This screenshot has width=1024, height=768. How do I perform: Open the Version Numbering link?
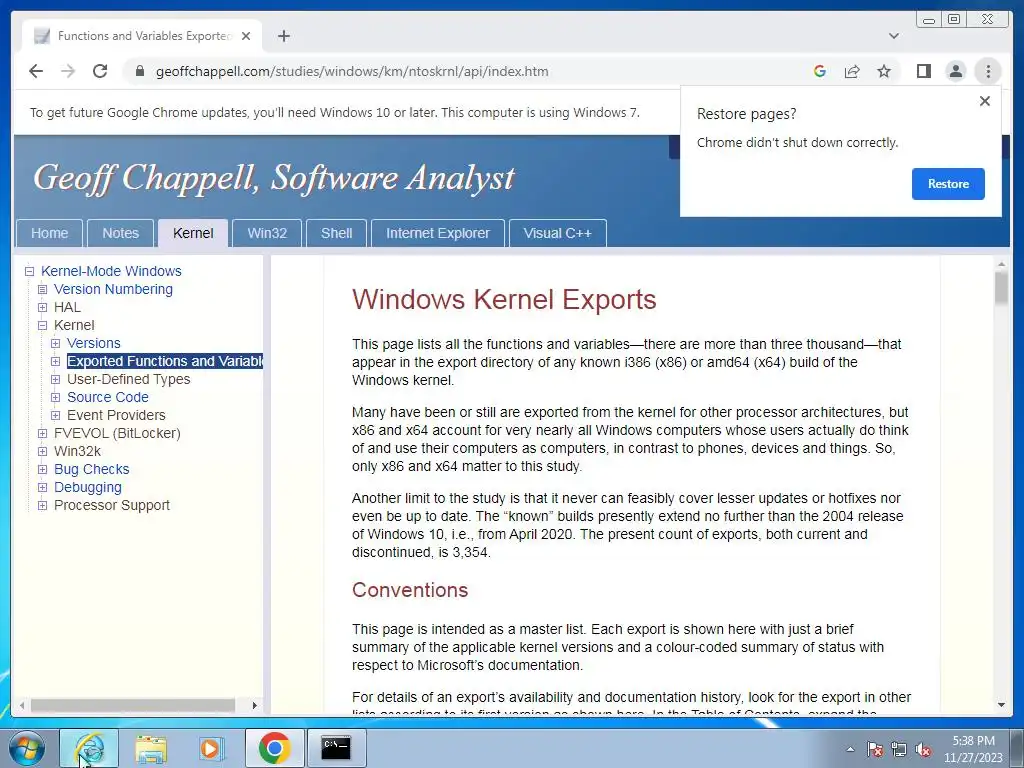(113, 289)
